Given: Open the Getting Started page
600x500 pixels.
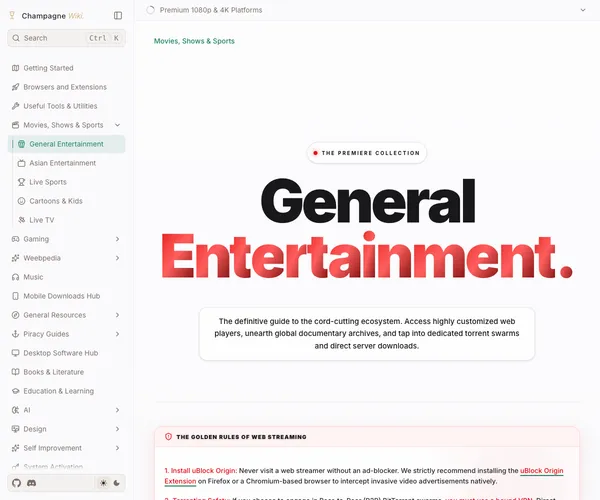Looking at the screenshot, I should click(x=48, y=68).
